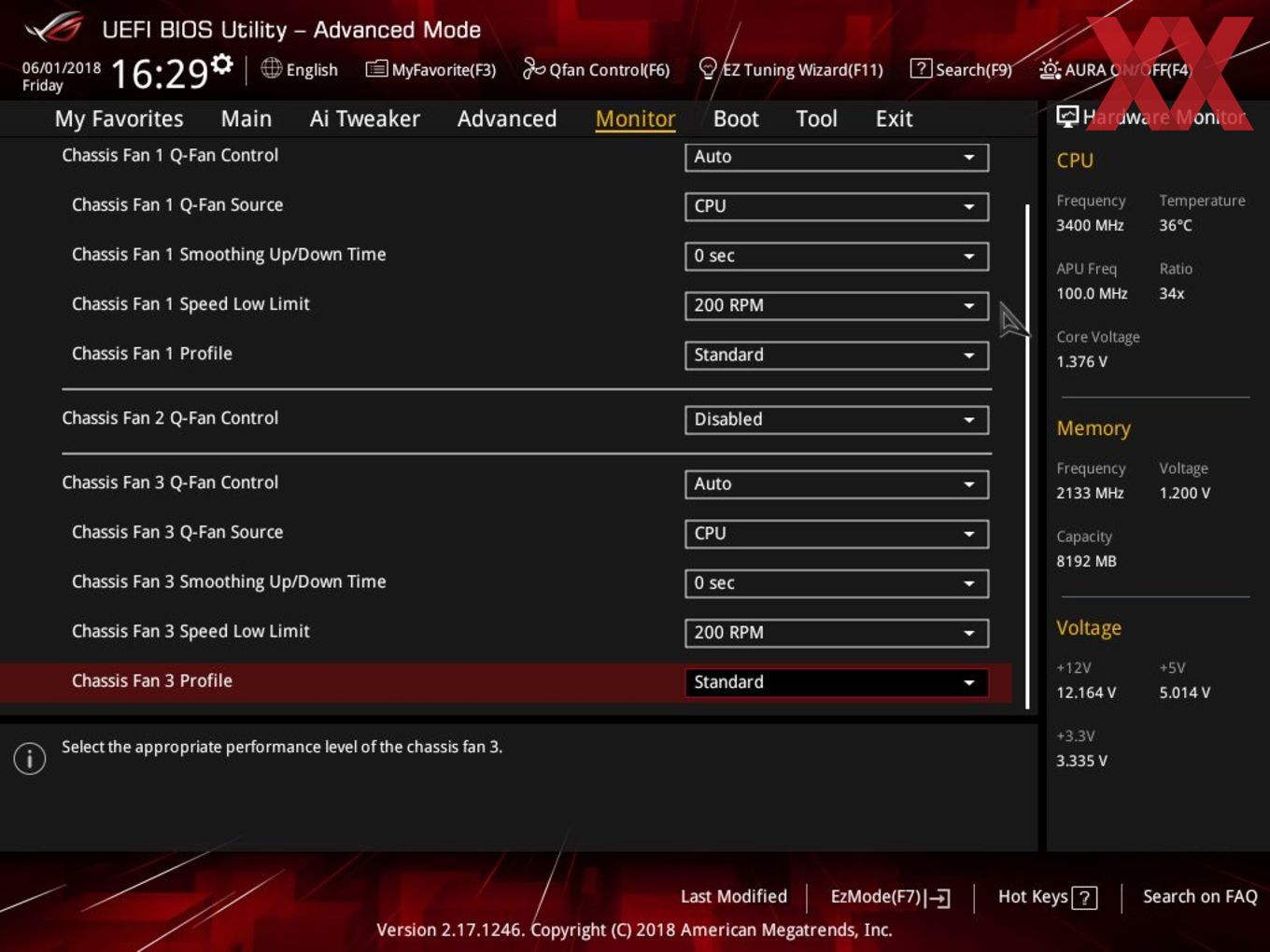Click Last Modified button

(734, 896)
